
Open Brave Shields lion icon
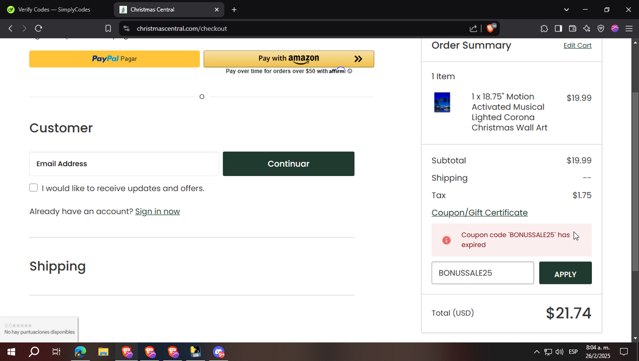click(491, 28)
